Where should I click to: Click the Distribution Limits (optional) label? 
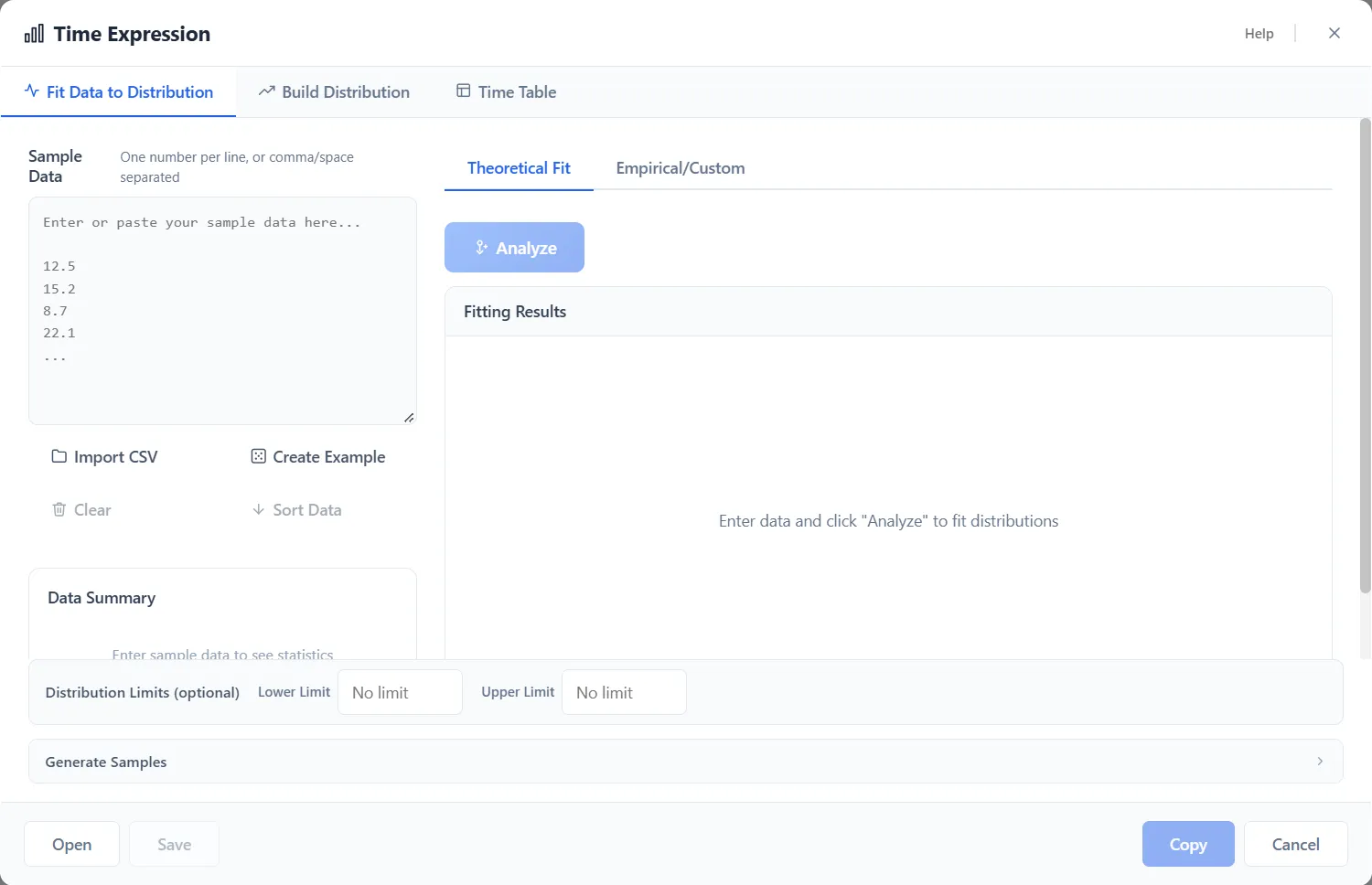pyautogui.click(x=143, y=692)
